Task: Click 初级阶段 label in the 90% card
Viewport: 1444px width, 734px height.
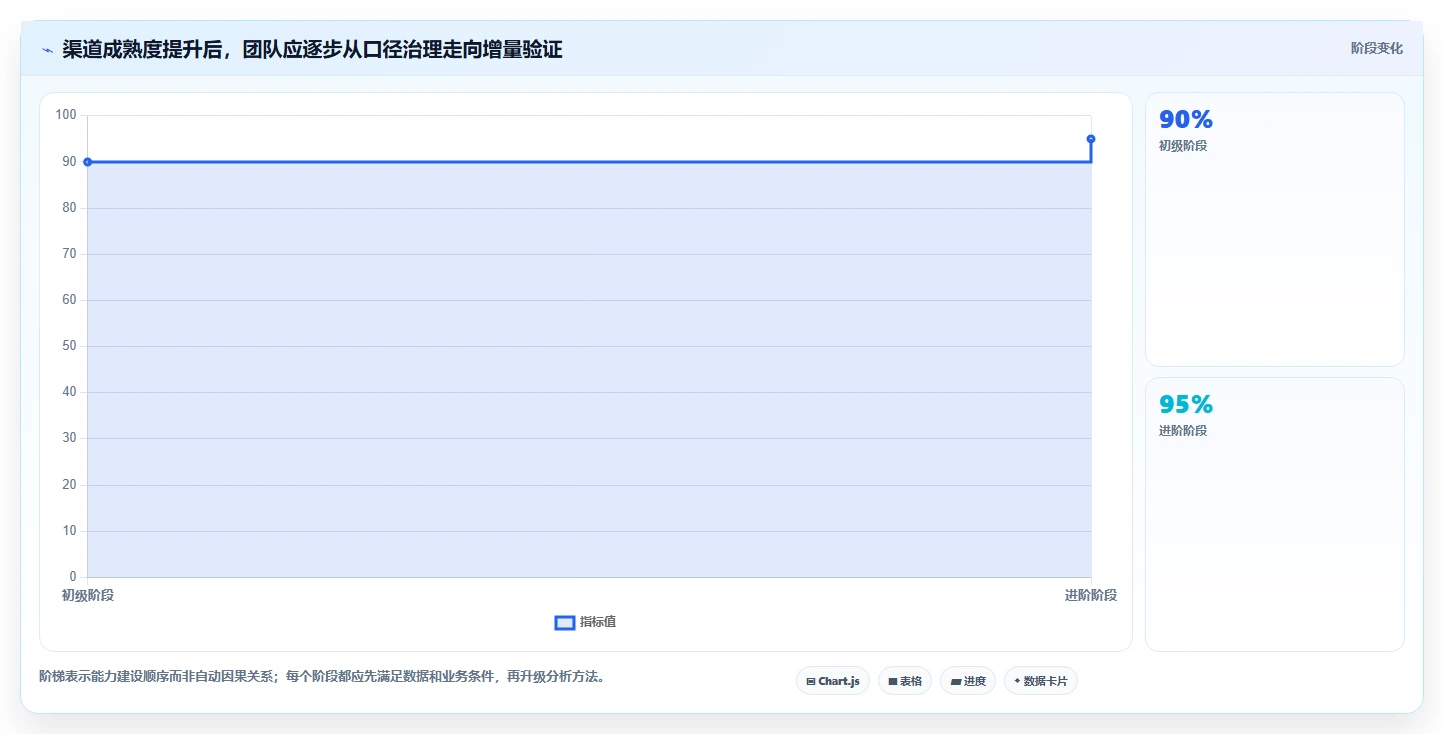Action: click(x=1183, y=146)
